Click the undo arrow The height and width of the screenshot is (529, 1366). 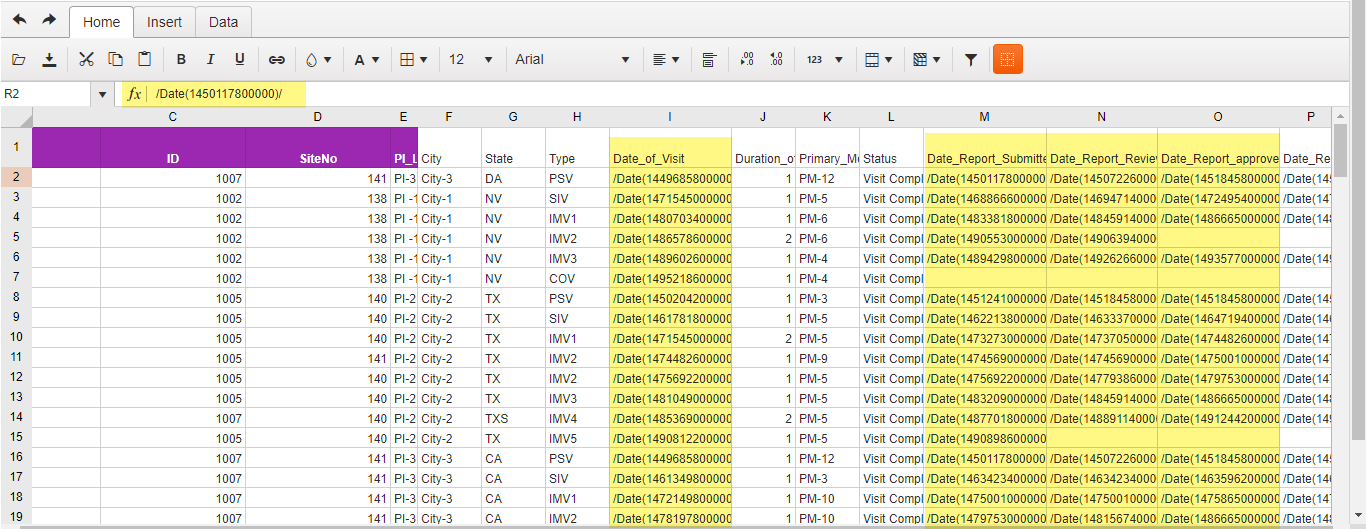pyautogui.click(x=20, y=20)
